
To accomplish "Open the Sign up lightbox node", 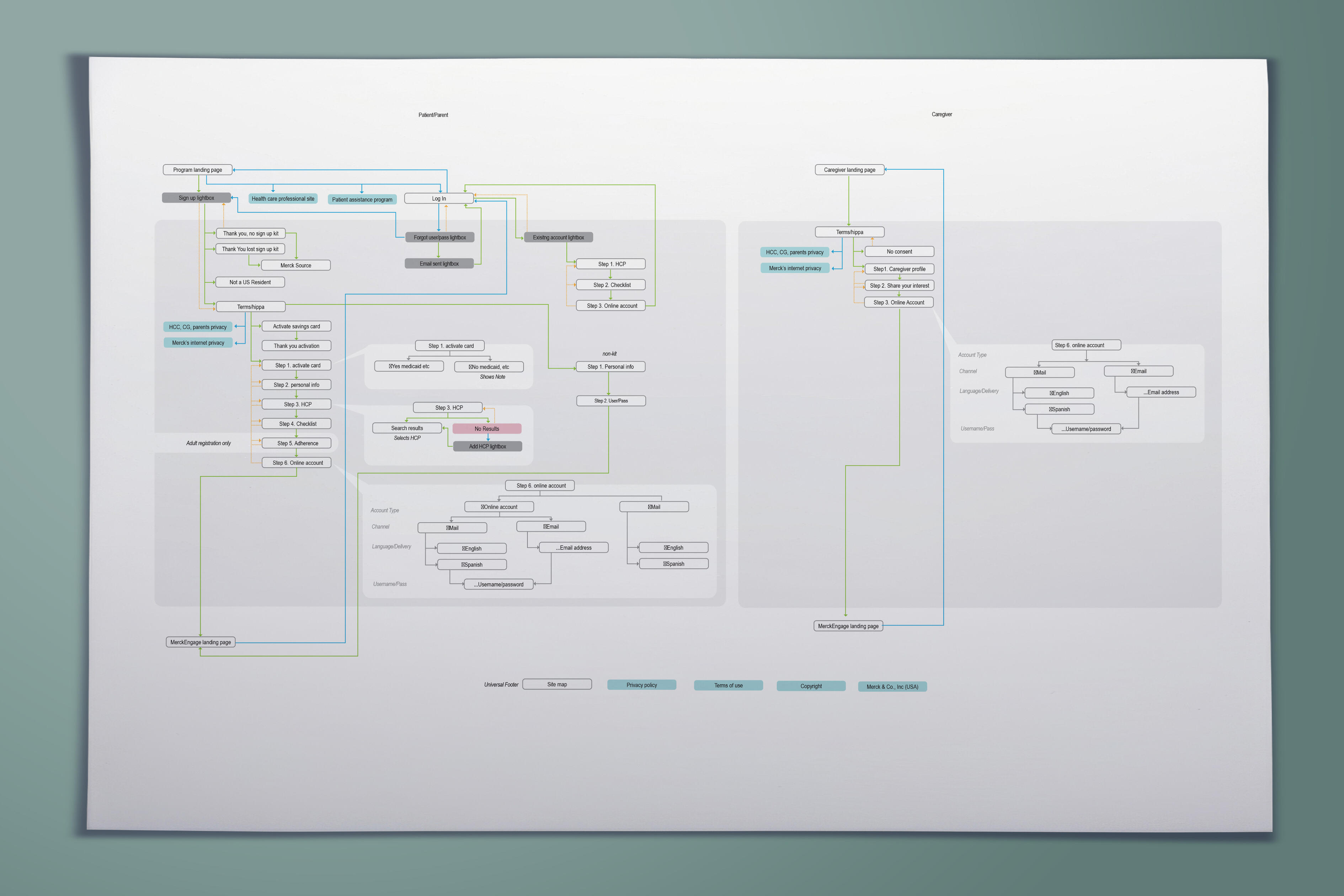I will 197,198.
